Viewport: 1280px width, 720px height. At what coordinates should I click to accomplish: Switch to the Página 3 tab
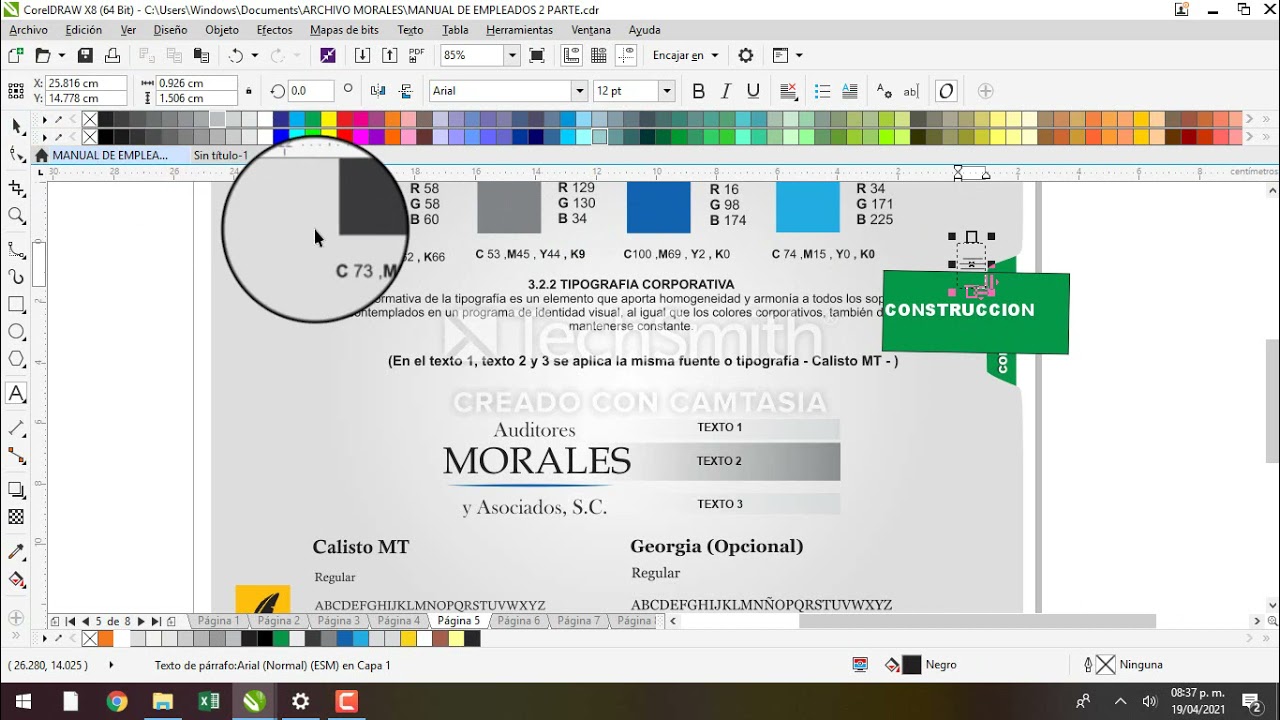(338, 621)
